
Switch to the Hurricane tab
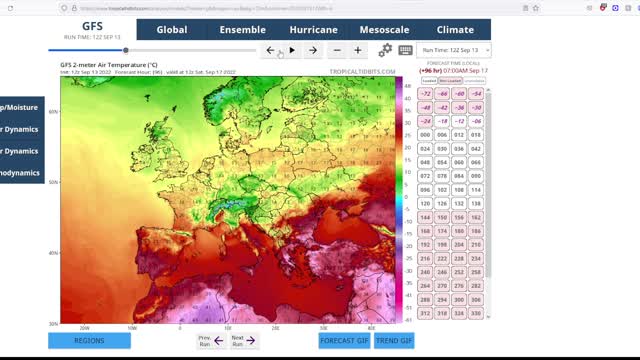coord(313,29)
